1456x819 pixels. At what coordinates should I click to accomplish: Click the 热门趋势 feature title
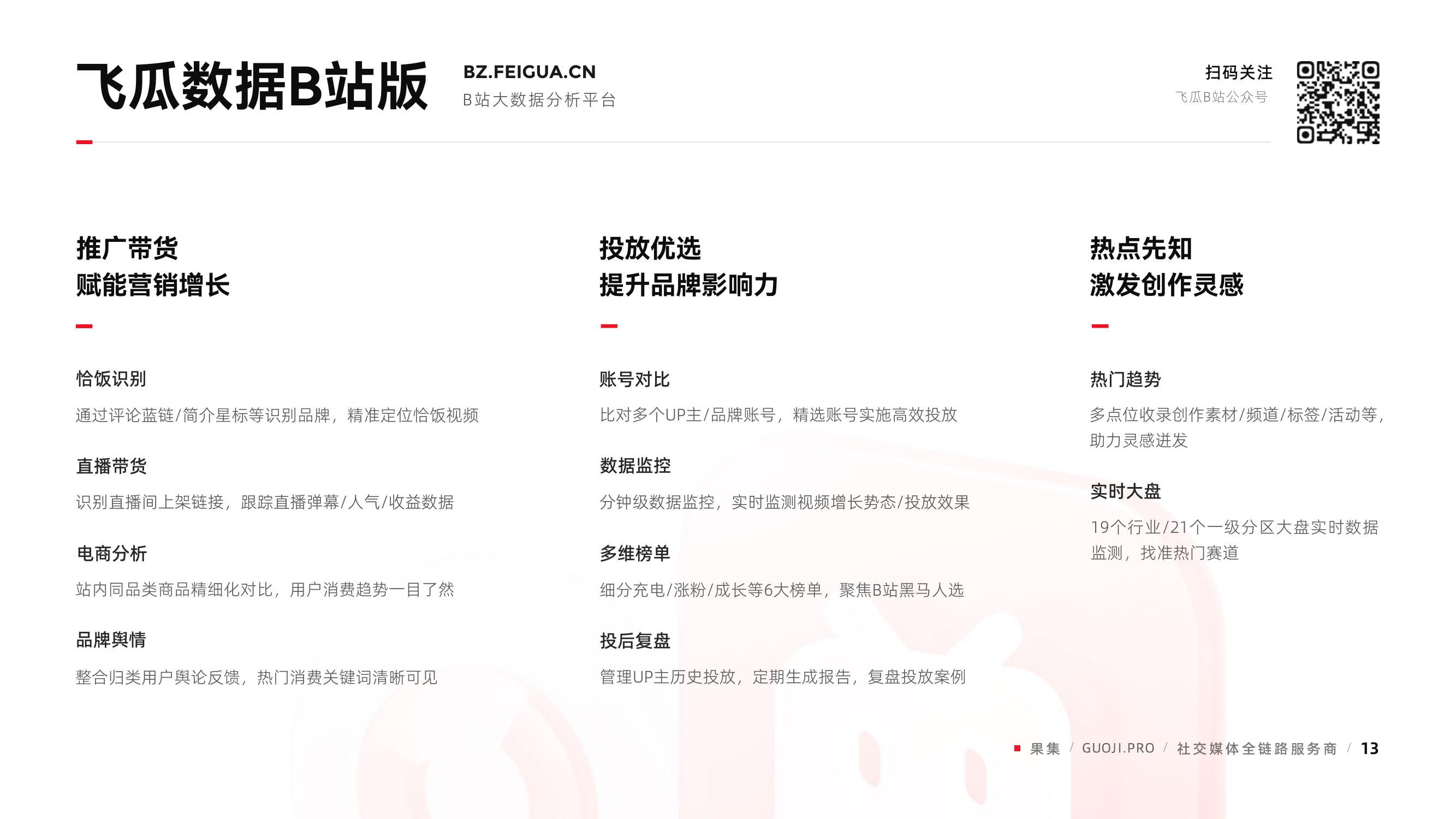pyautogui.click(x=1125, y=379)
